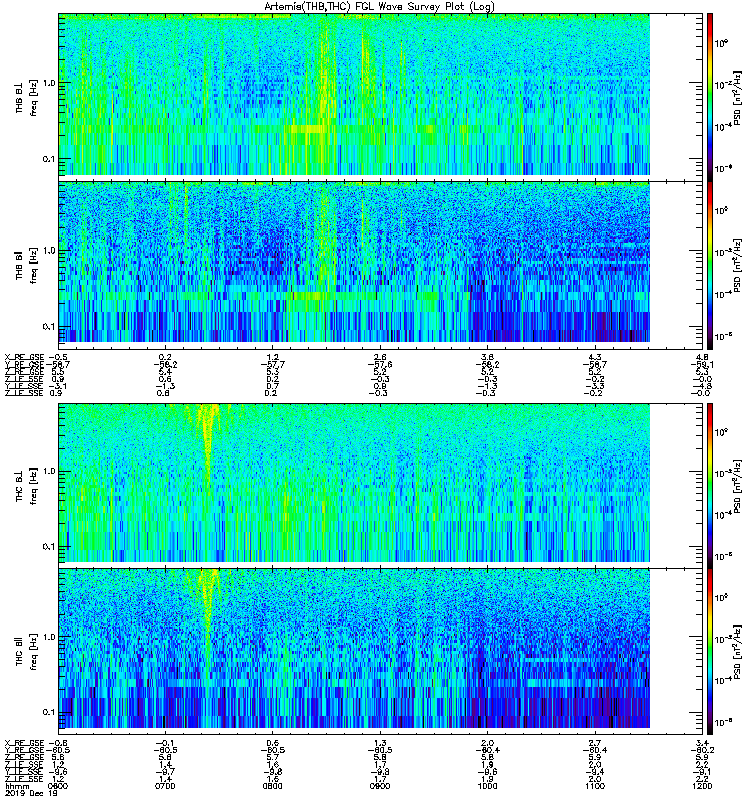The image size is (750, 800).
Task: Click the 10⁰ tick label on the THB B⊥ color bar
Action: coord(721,43)
